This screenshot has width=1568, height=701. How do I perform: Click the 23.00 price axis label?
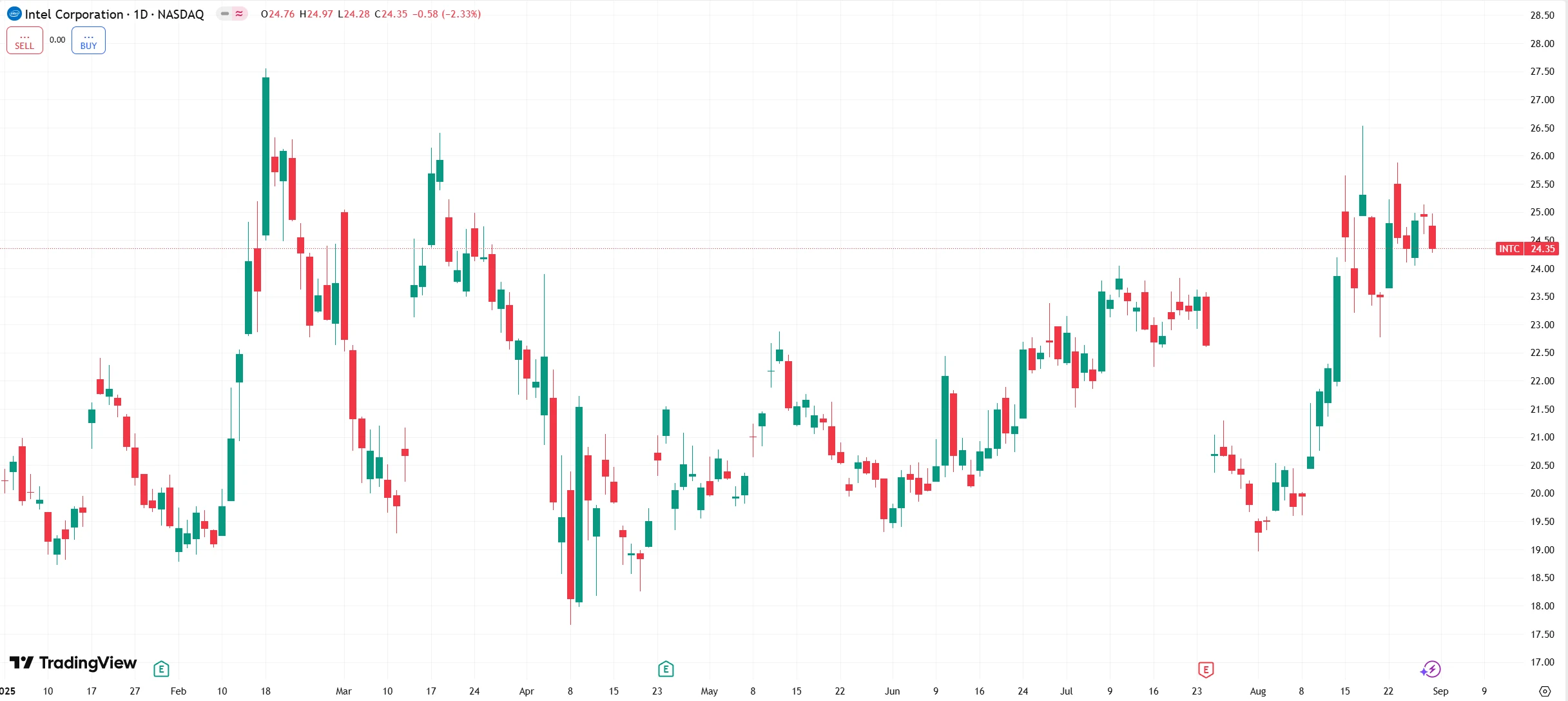[1542, 325]
